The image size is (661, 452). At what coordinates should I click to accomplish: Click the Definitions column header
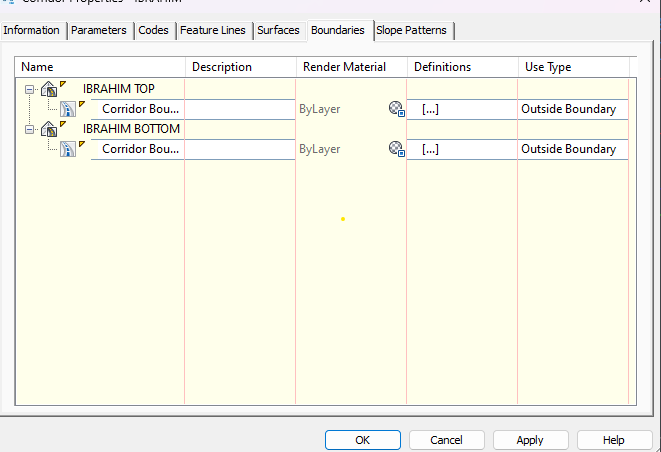(x=462, y=67)
